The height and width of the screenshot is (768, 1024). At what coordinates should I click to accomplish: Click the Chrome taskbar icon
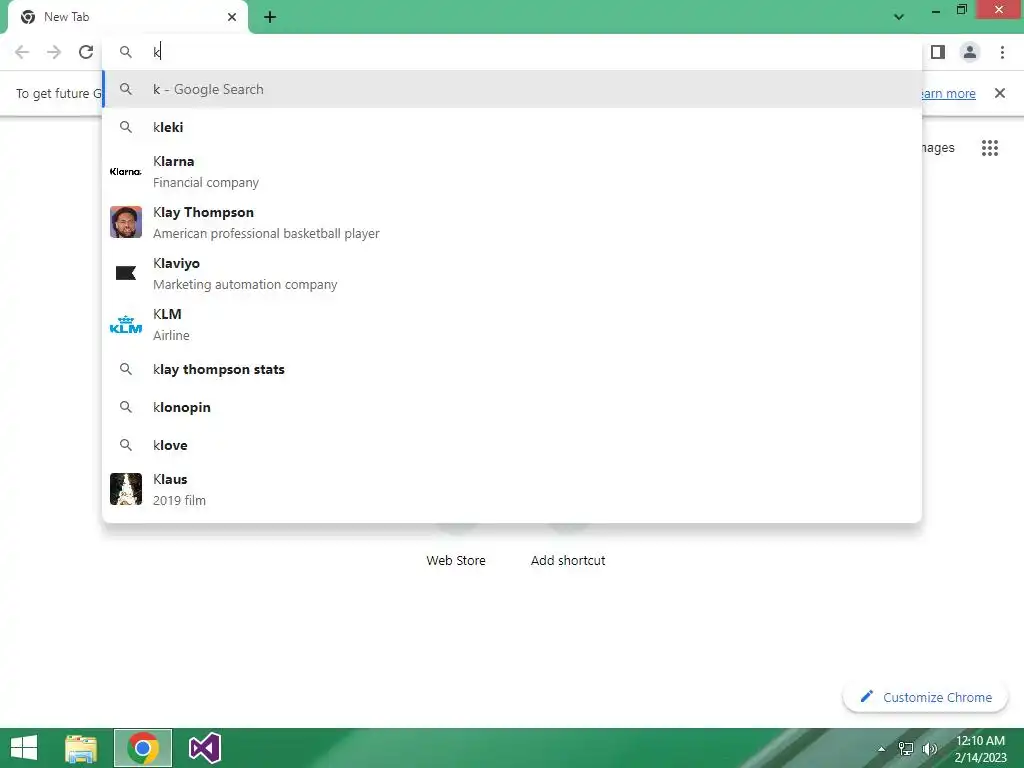coord(143,748)
